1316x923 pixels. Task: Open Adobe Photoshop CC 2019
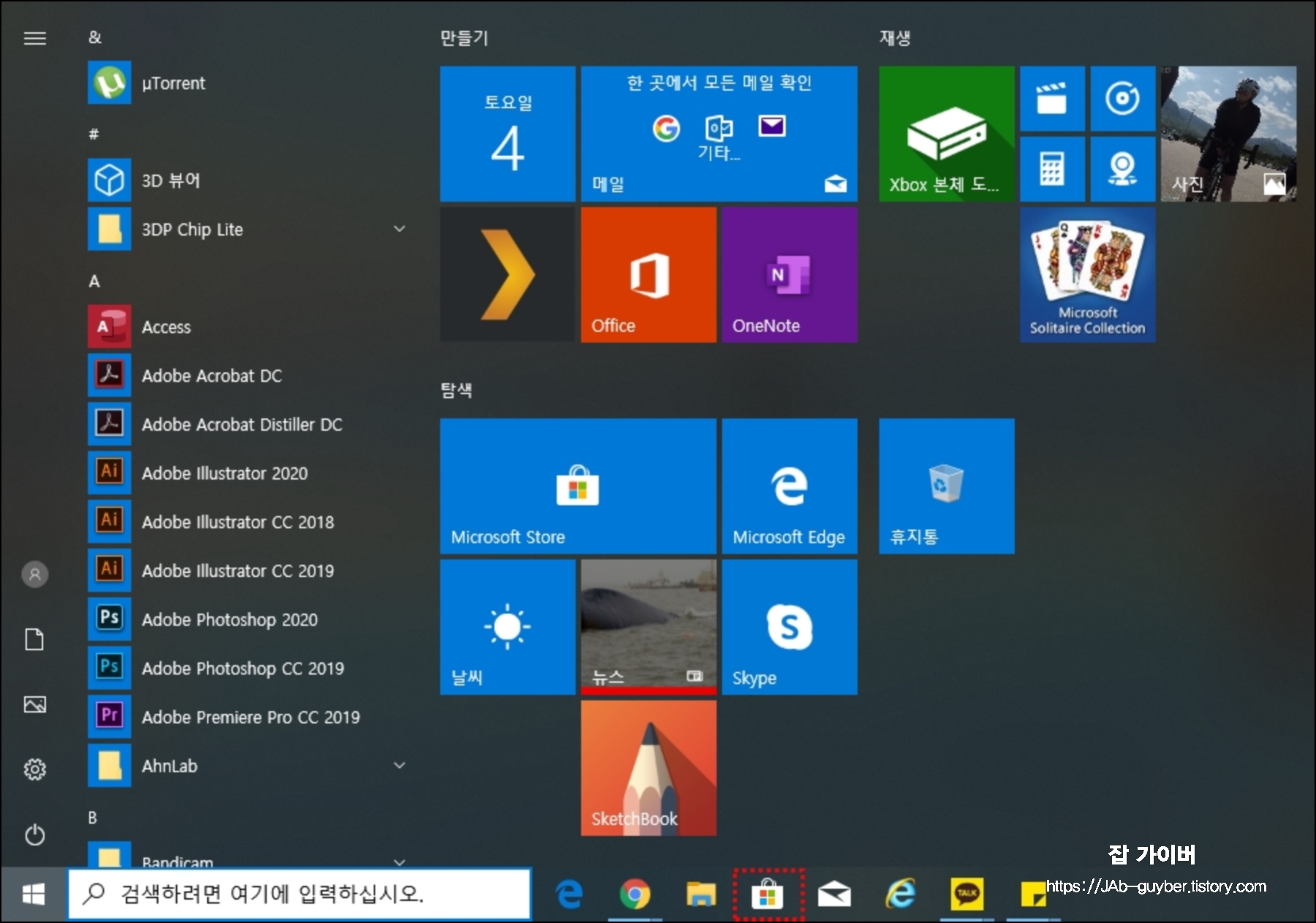tap(249, 668)
